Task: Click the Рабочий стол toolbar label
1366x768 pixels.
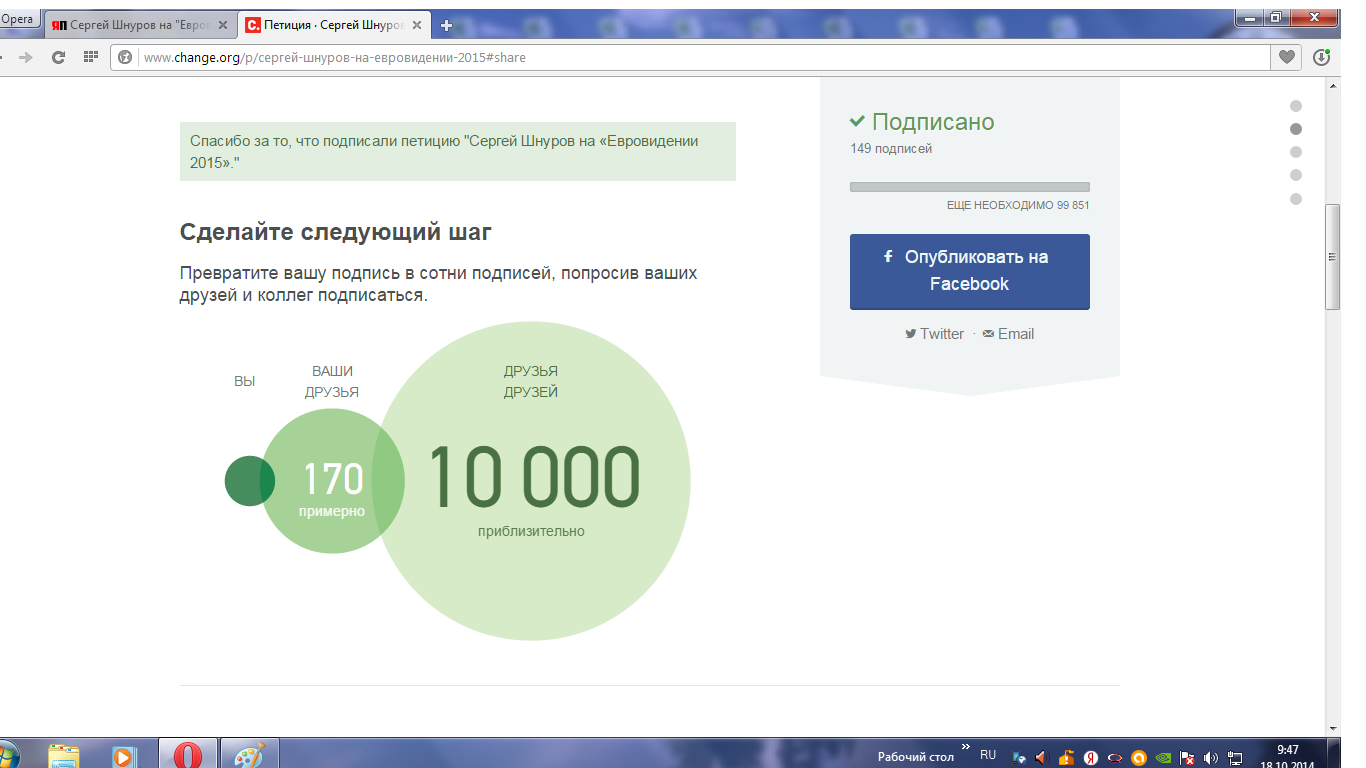Action: [x=915, y=757]
